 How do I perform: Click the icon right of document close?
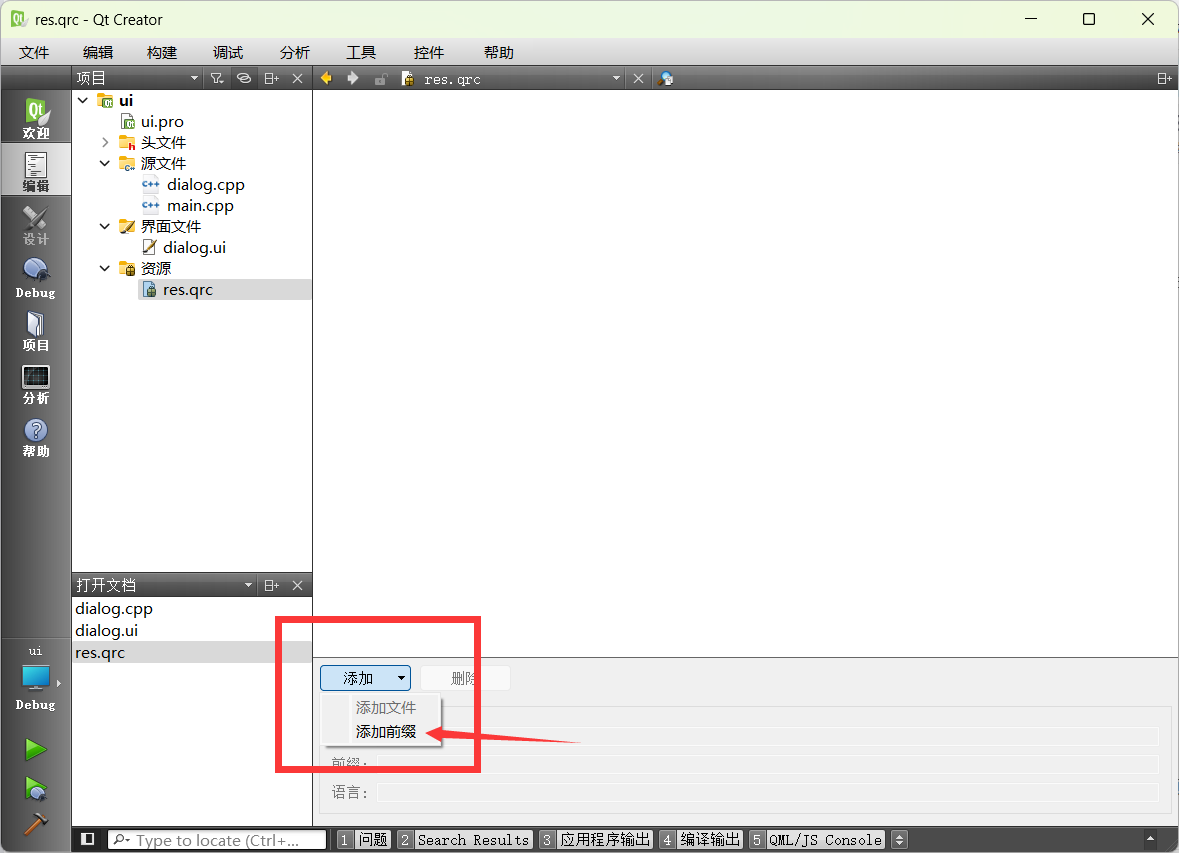click(x=665, y=78)
